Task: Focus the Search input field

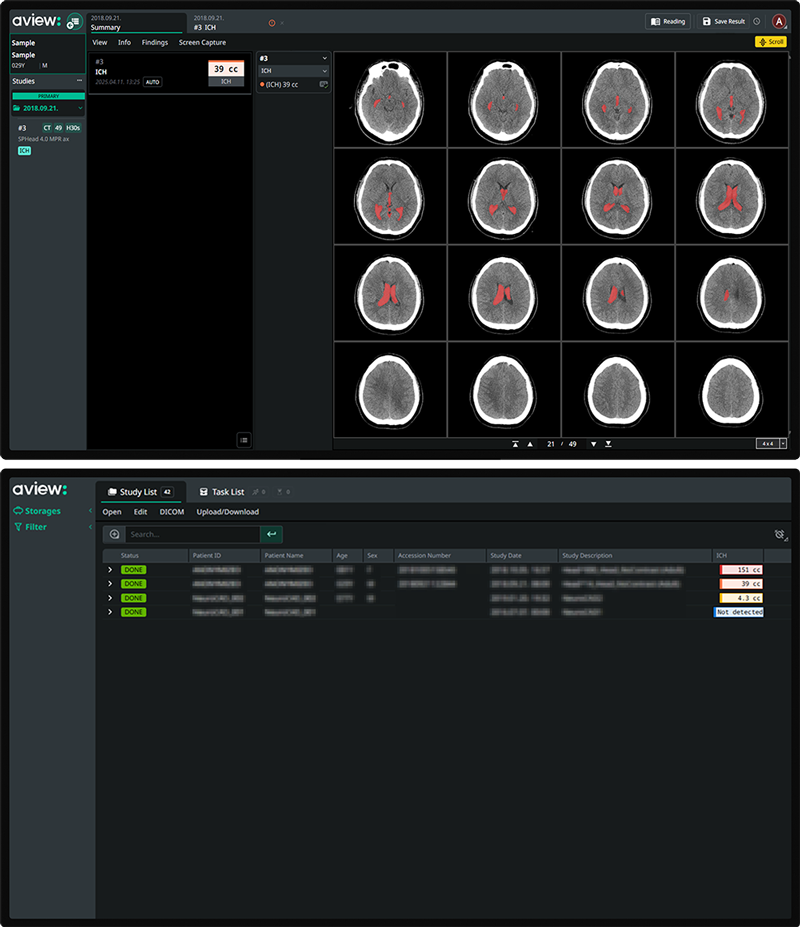Action: click(x=192, y=534)
